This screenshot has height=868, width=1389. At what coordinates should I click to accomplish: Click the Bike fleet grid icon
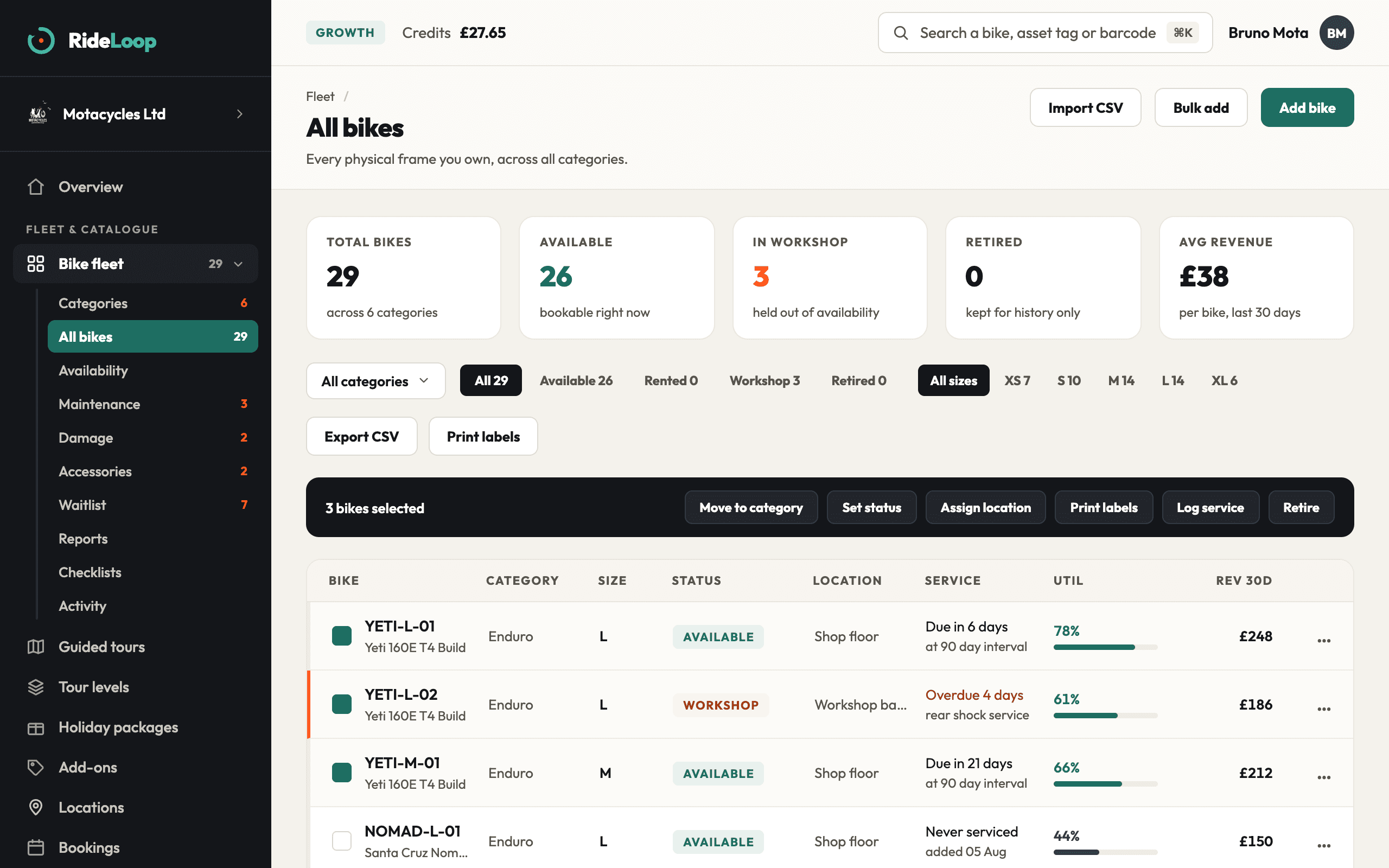pos(36,264)
